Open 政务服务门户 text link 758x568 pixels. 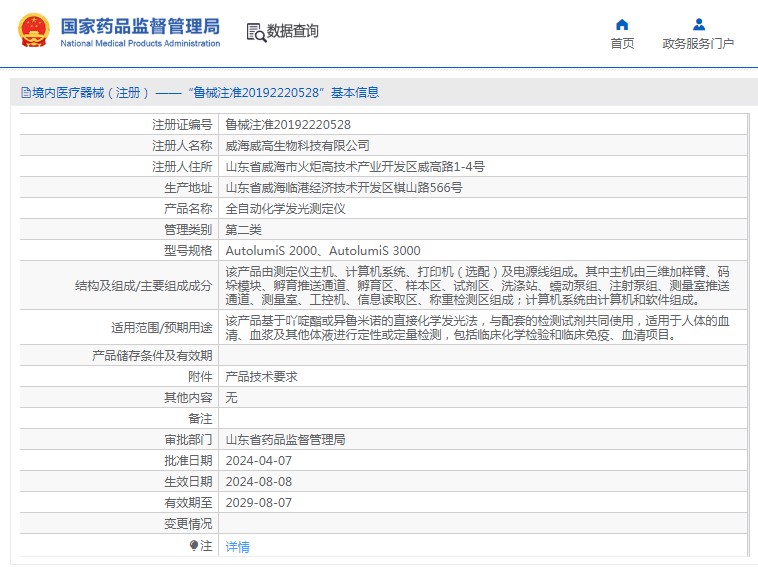coord(698,44)
